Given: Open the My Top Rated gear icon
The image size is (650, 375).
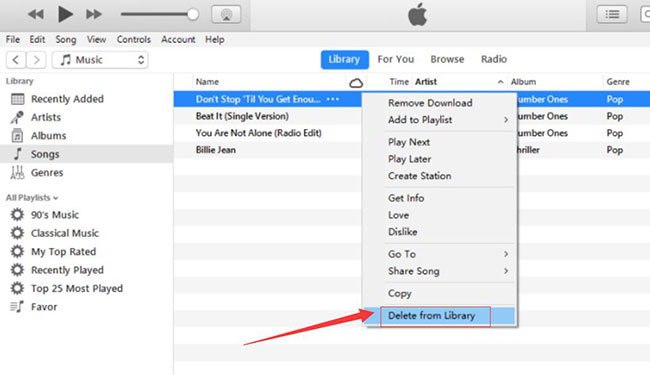Looking at the screenshot, I should (17, 252).
